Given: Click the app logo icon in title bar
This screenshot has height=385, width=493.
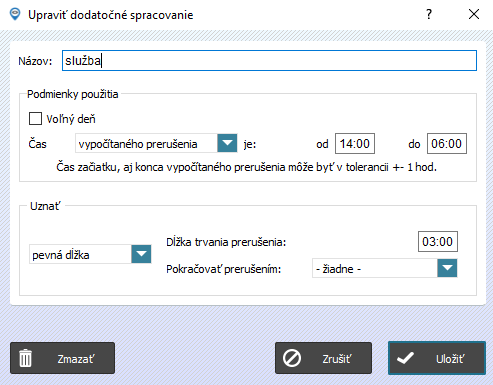Looking at the screenshot, I should [x=15, y=14].
